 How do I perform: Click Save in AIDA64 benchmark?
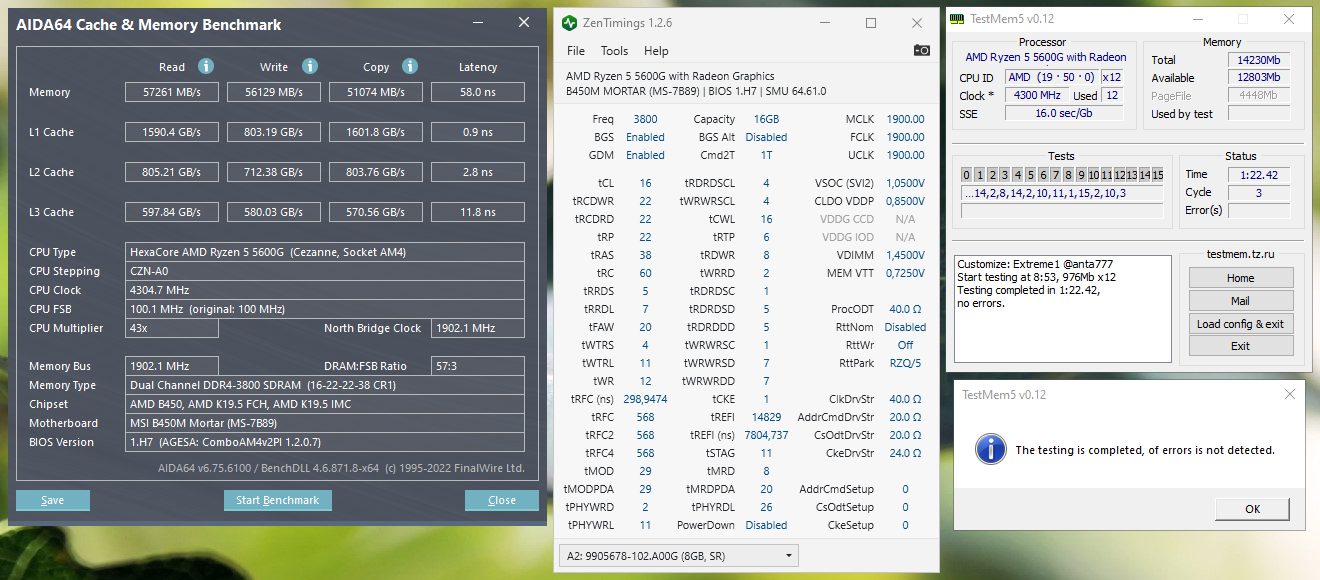pos(53,500)
